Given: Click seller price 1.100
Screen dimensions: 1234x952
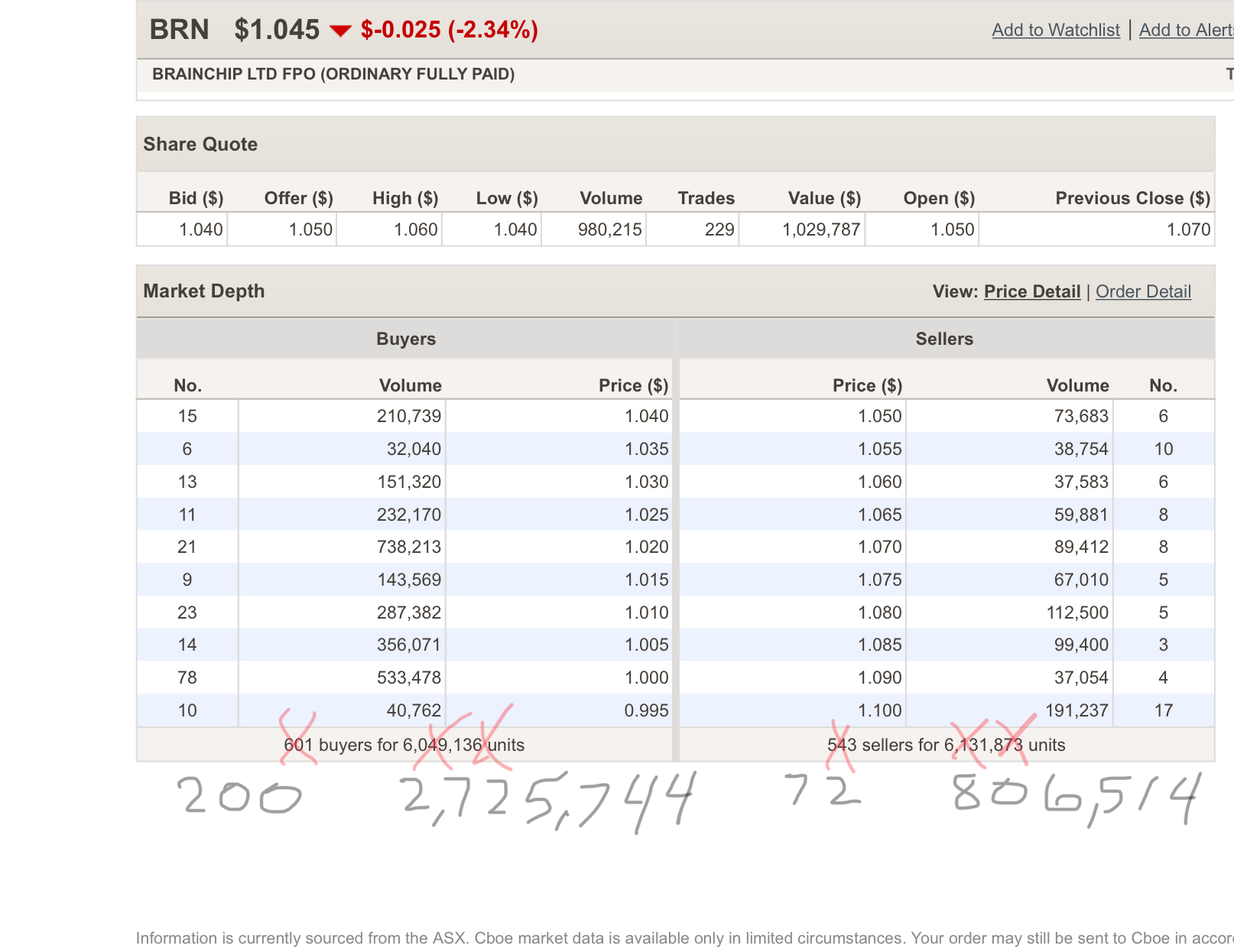Looking at the screenshot, I should coord(880,710).
